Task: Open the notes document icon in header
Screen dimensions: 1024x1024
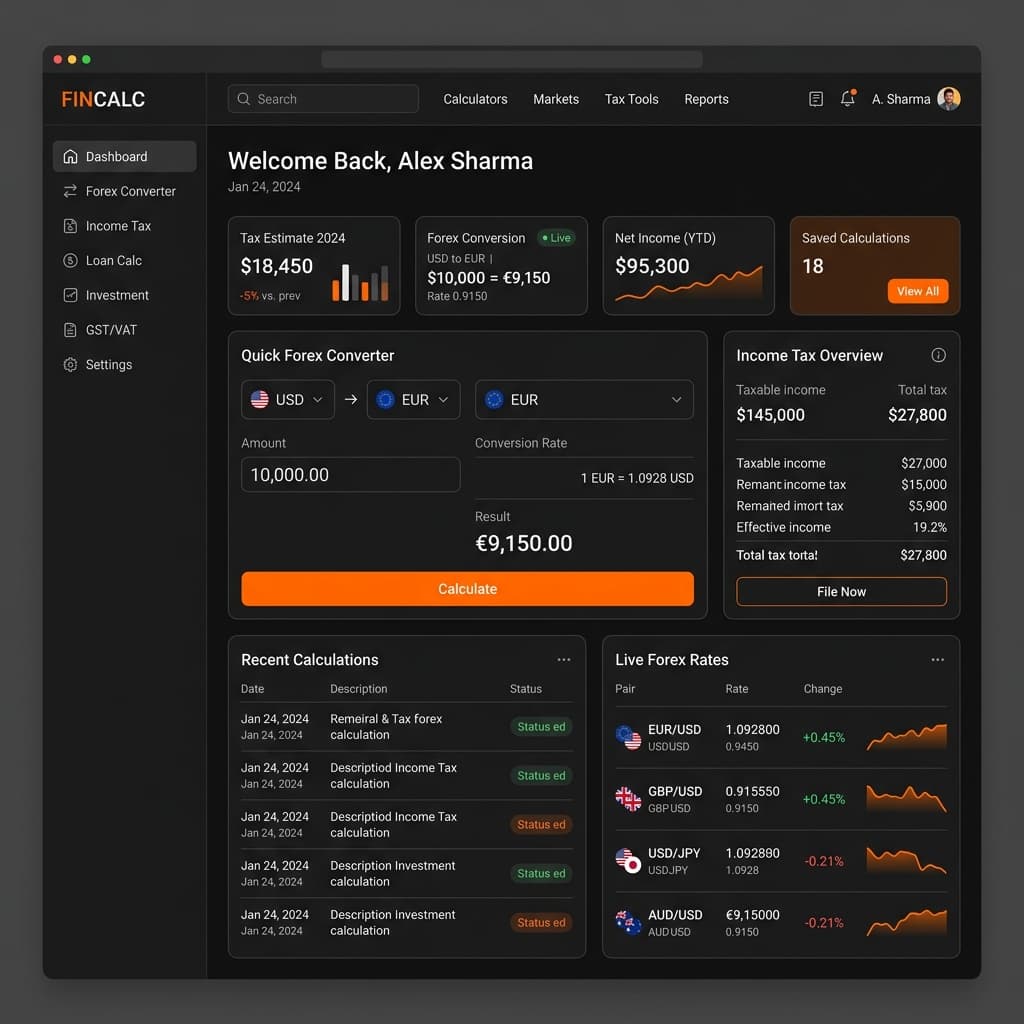Action: (x=816, y=99)
